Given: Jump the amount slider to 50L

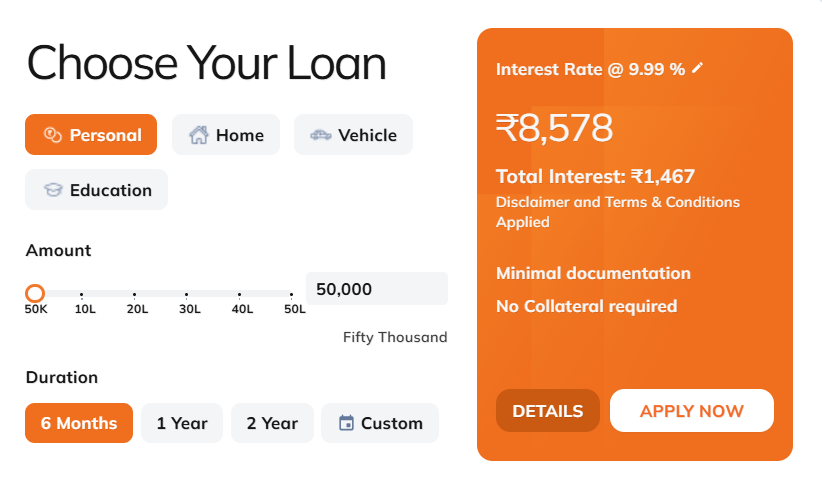Looking at the screenshot, I should pyautogui.click(x=292, y=293).
